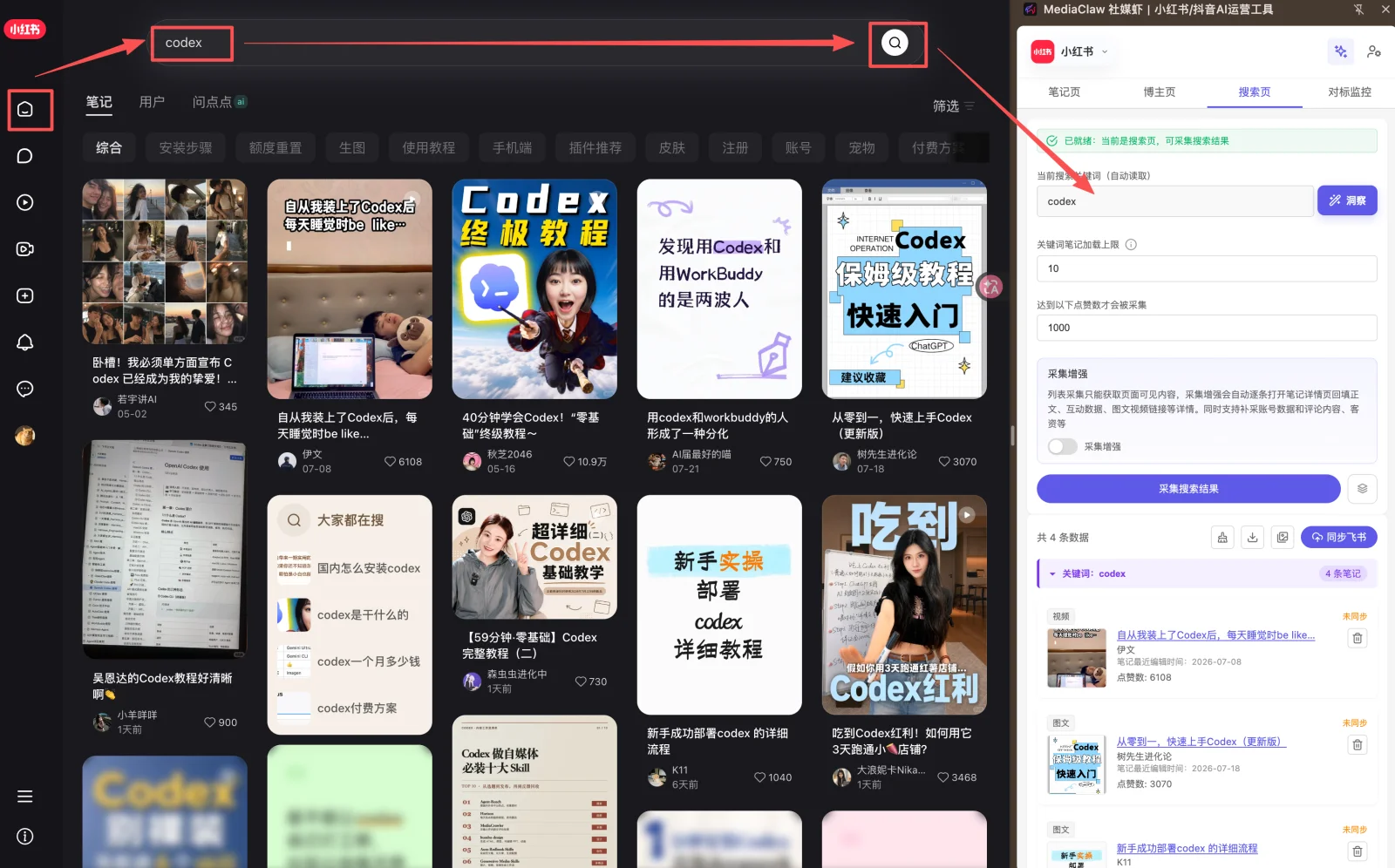
Task: Click the plus publish icon in left sidebar
Action: tap(25, 296)
